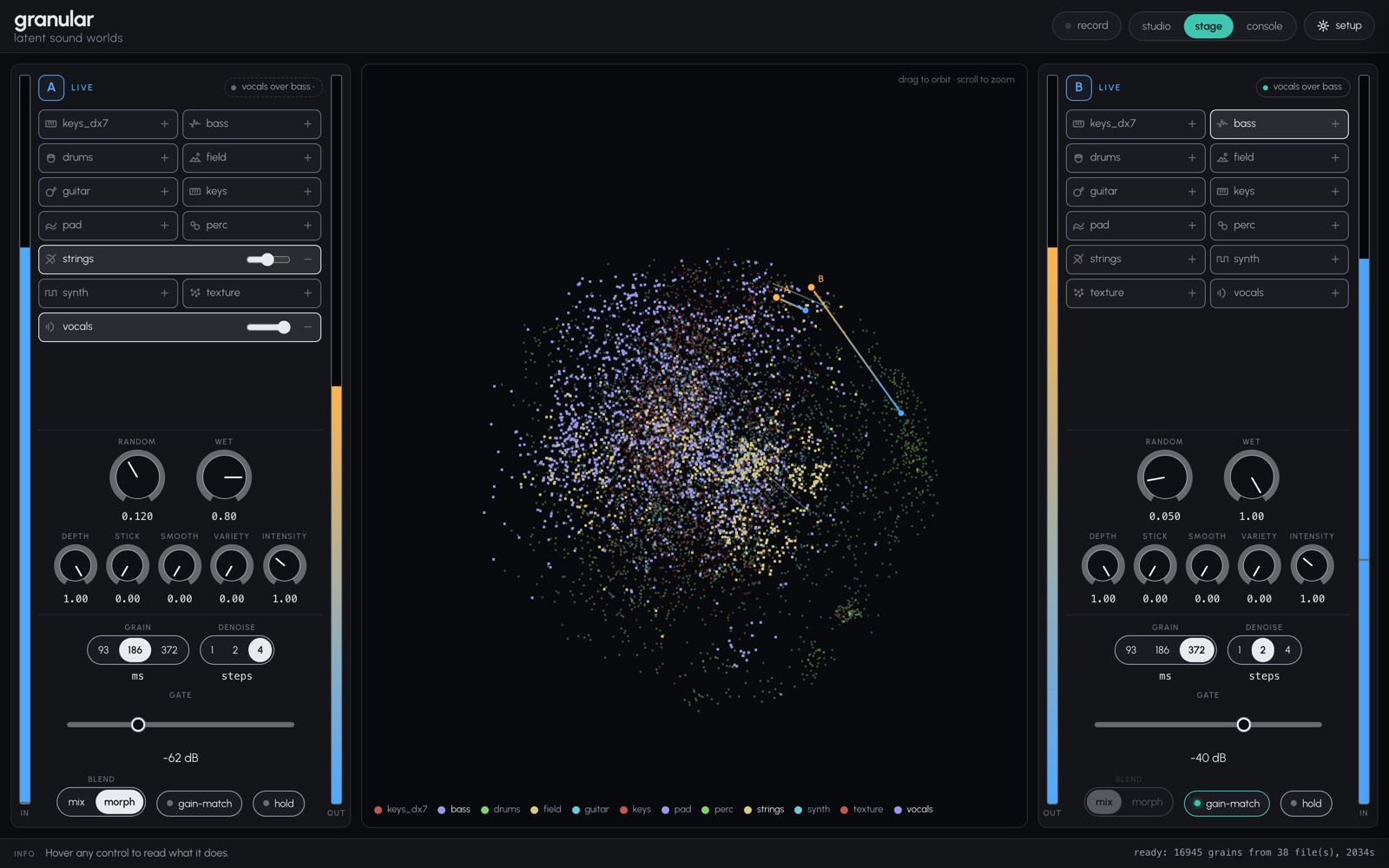
Task: Click the A deck button
Action: 51,88
